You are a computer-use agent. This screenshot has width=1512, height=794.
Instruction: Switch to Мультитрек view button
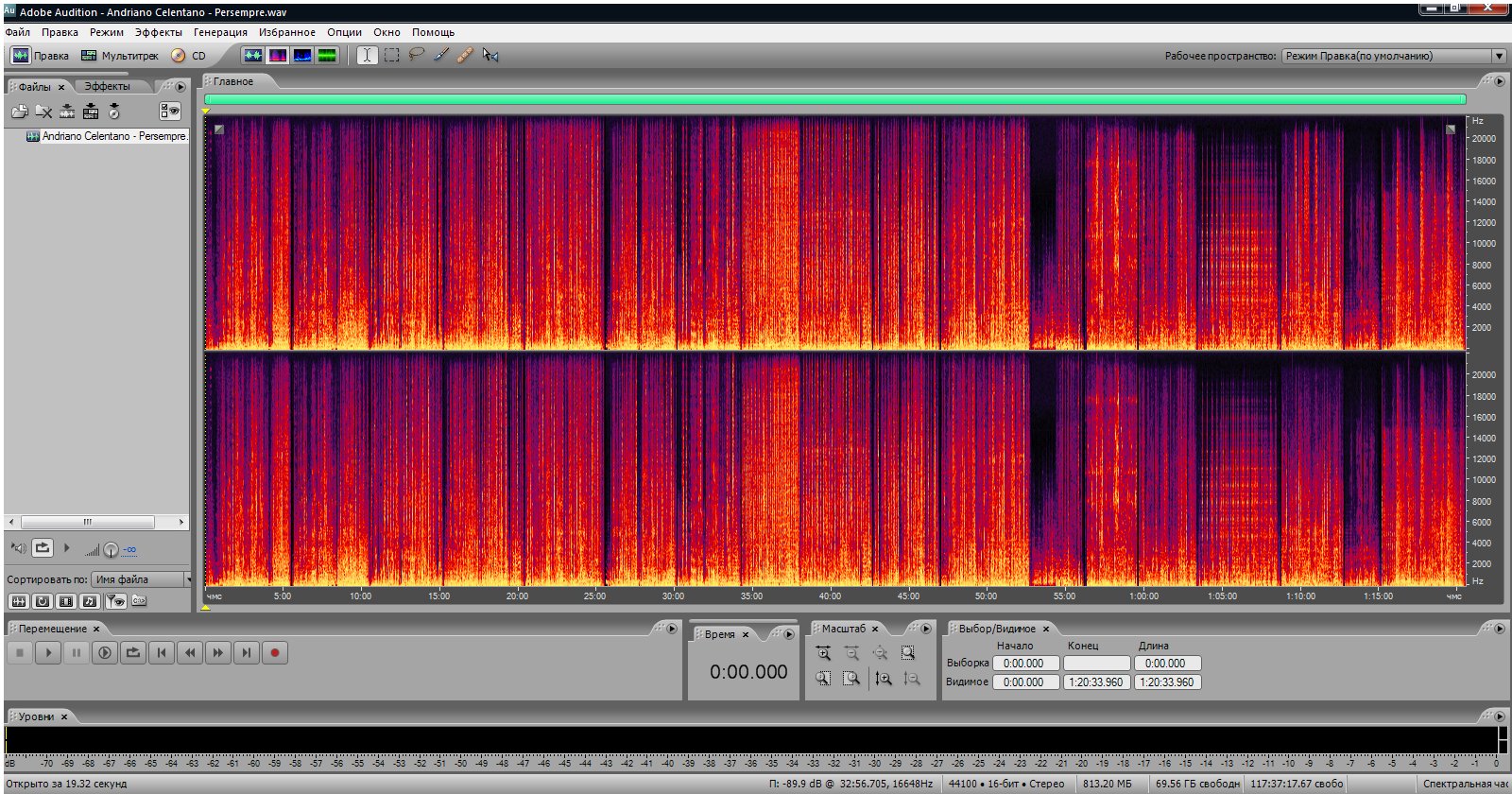(120, 56)
